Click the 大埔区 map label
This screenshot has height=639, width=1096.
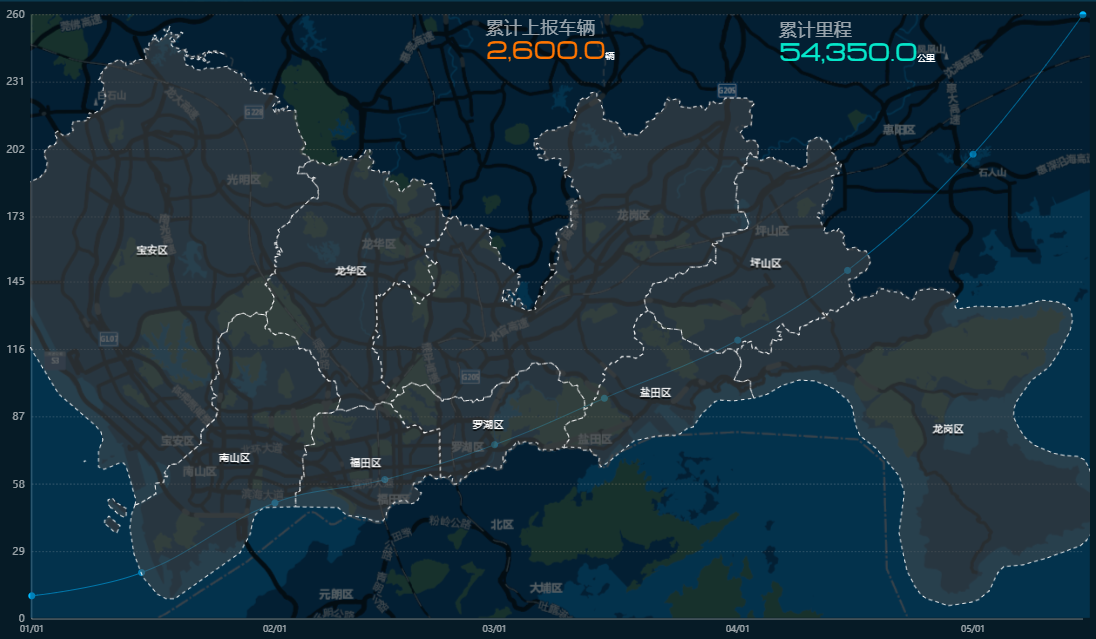[x=545, y=588]
